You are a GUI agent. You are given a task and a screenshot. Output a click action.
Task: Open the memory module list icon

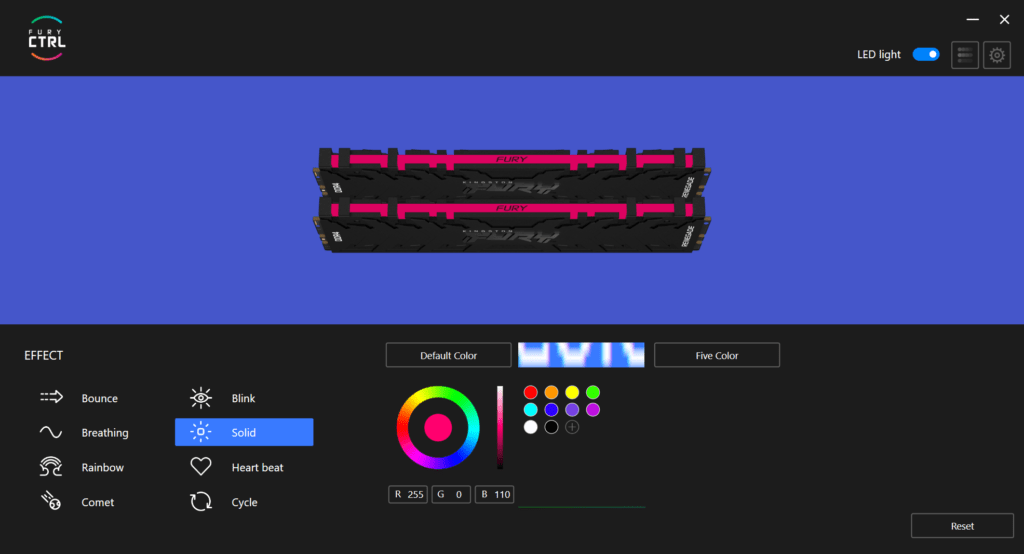pos(965,55)
